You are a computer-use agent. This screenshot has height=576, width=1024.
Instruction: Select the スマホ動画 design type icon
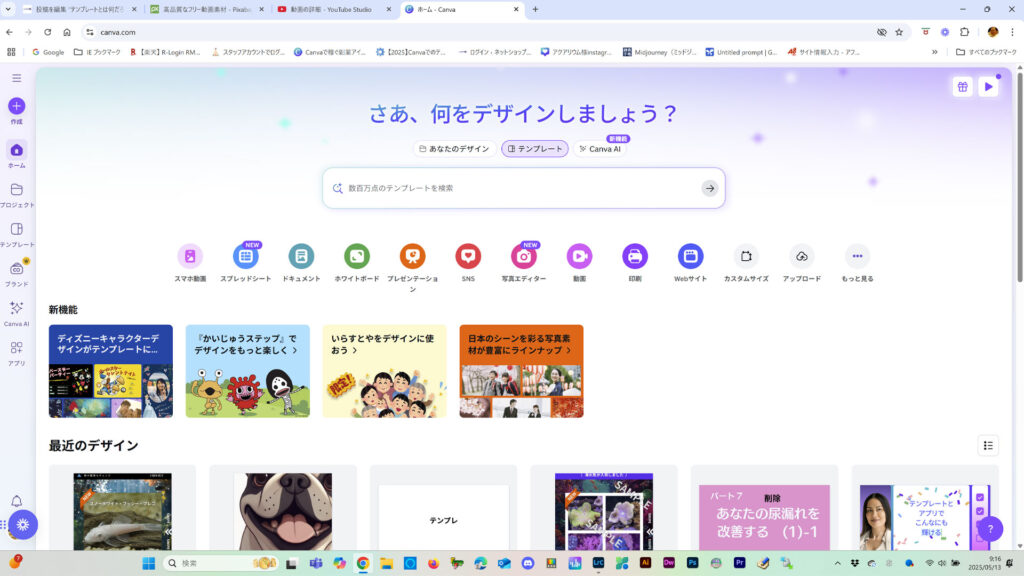coord(190,256)
